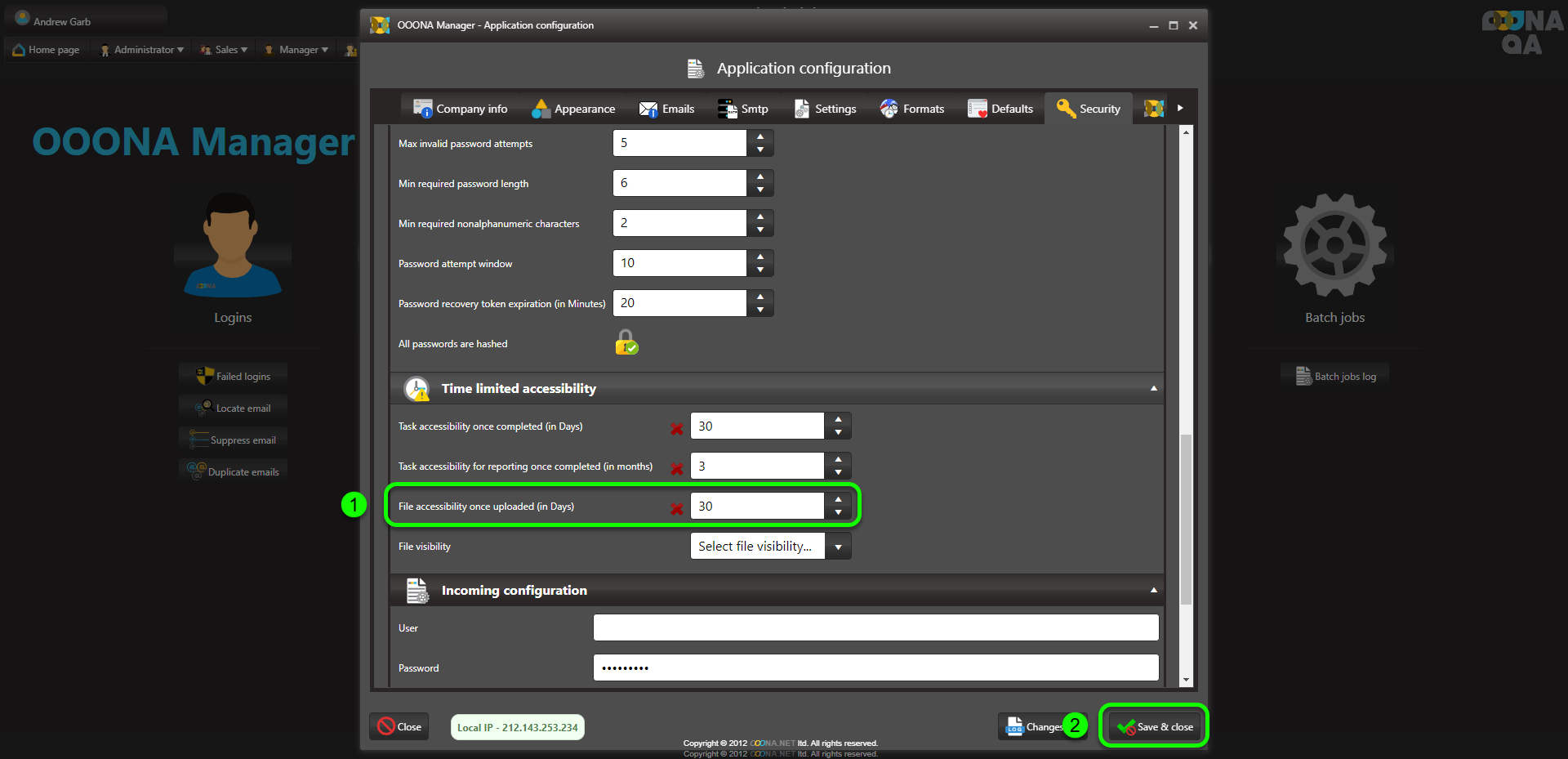Click the OOONA icon tab after Security
Image resolution: width=1568 pixels, height=759 pixels.
point(1153,109)
